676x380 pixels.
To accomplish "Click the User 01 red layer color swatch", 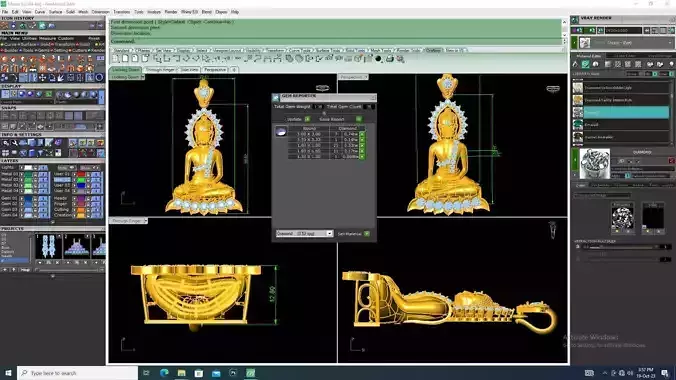I will pyautogui.click(x=81, y=175).
